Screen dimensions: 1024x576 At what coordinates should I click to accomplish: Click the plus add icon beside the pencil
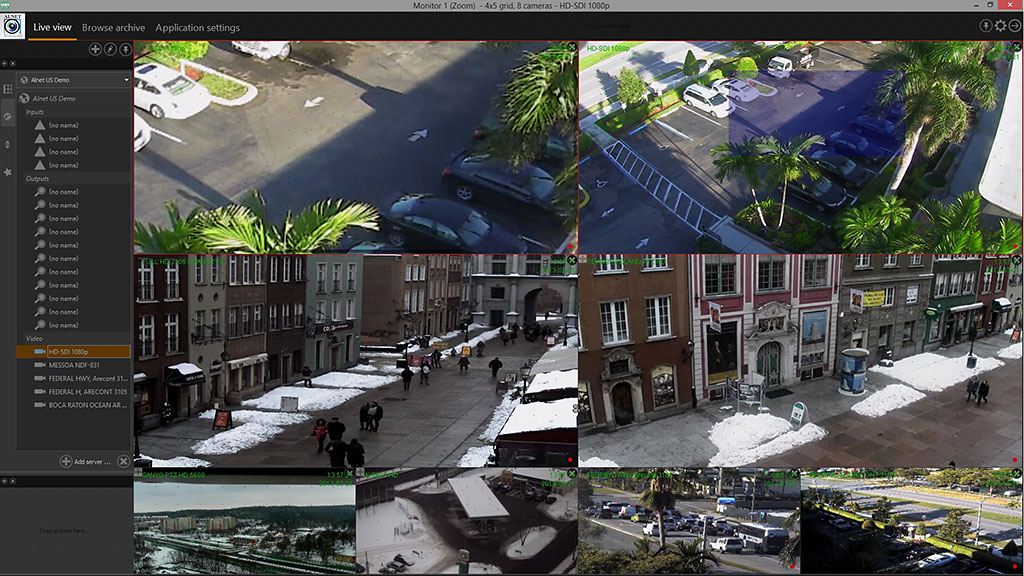(95, 49)
